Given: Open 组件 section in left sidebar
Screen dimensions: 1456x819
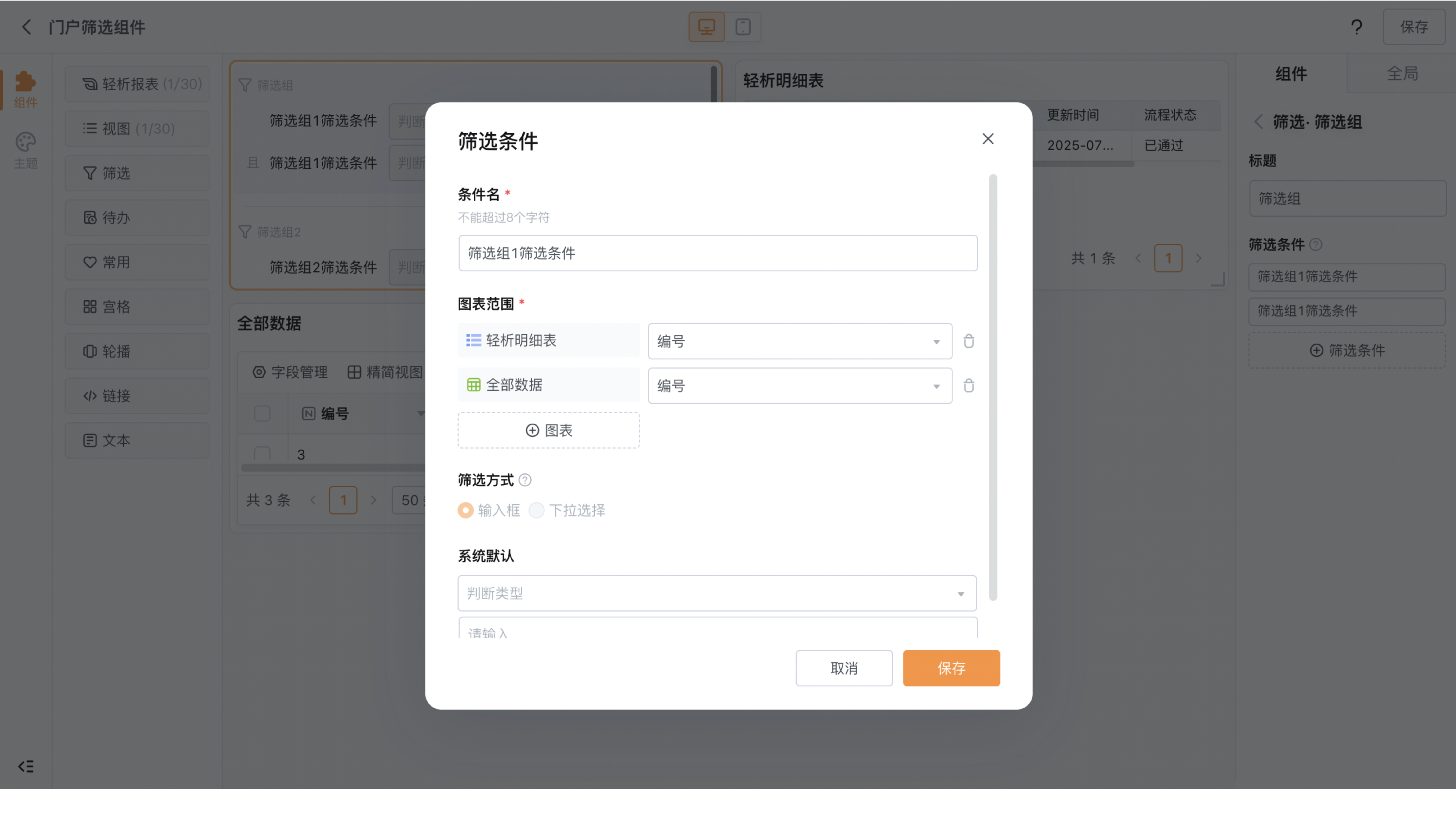Looking at the screenshot, I should click(25, 89).
